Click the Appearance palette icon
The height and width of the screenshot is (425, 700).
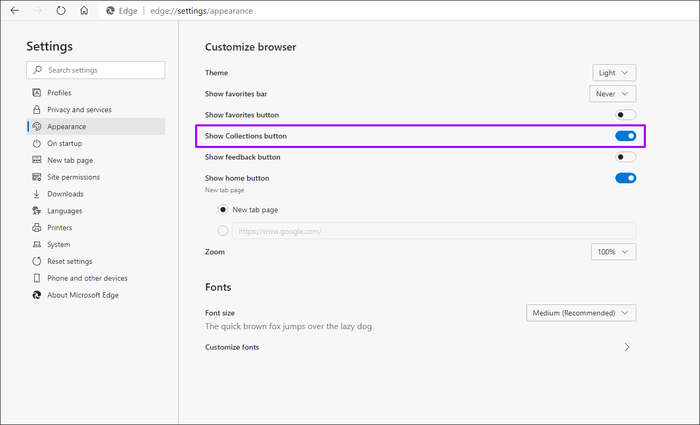pos(37,126)
